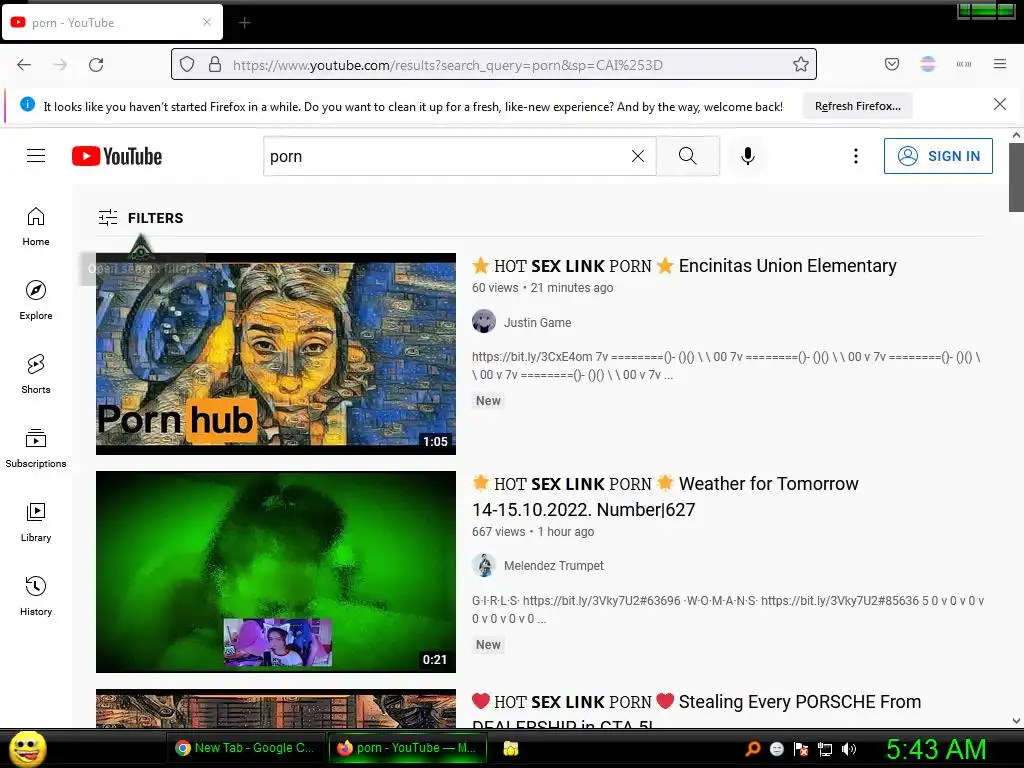
Task: View site security via padlock icon
Action: tap(215, 64)
